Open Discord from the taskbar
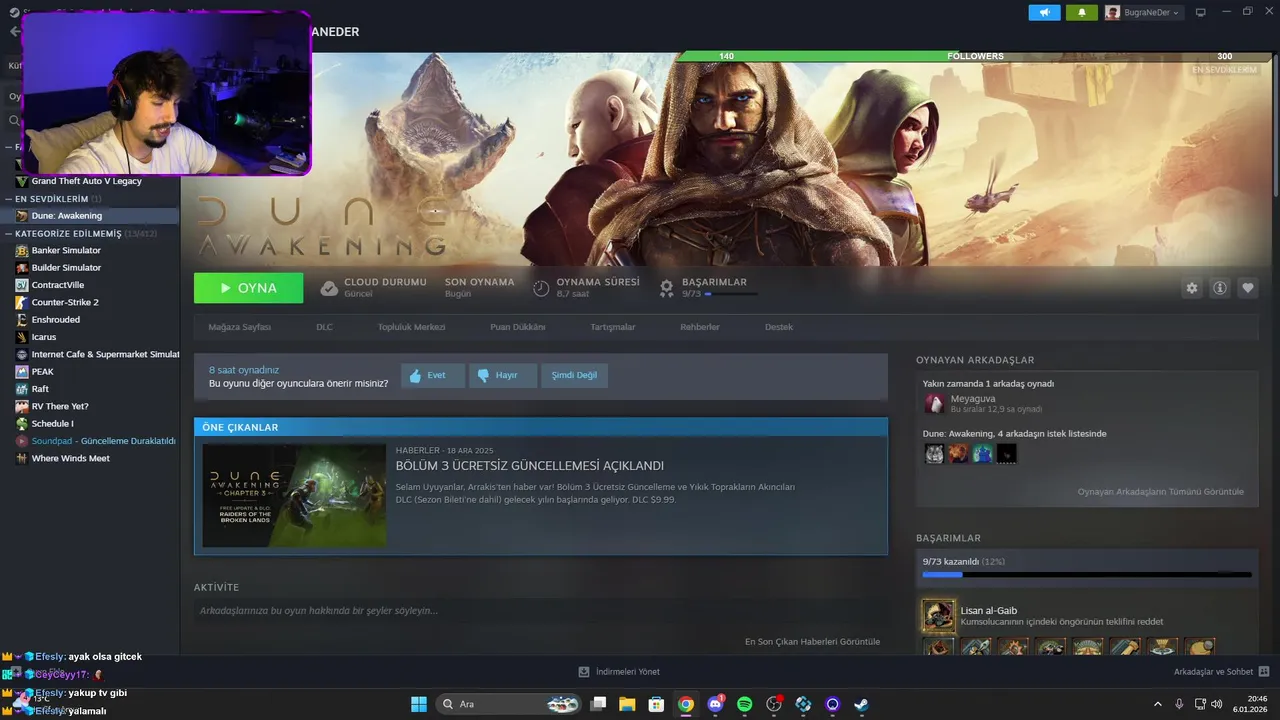The width and height of the screenshot is (1280, 720). click(715, 704)
